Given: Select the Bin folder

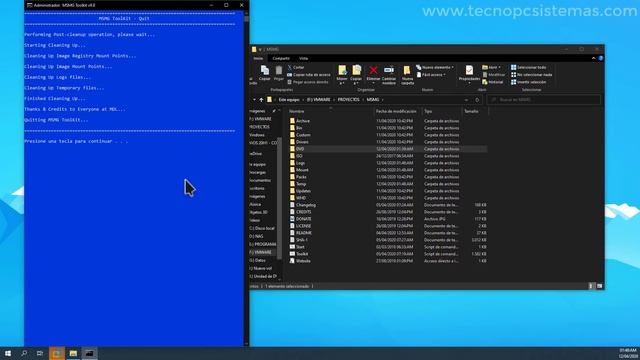Looking at the screenshot, I should click(299, 128).
